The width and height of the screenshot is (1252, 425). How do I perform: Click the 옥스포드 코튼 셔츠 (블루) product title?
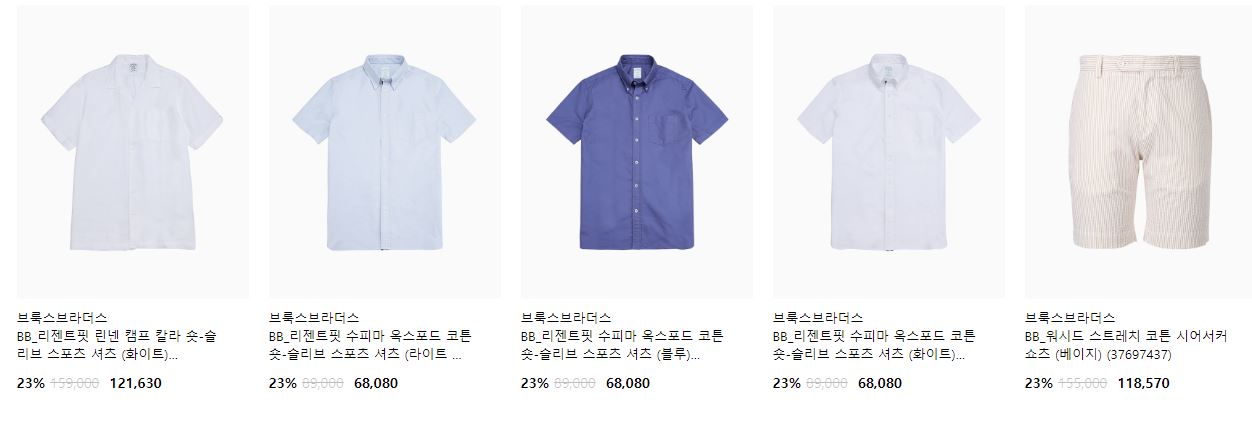[623, 345]
